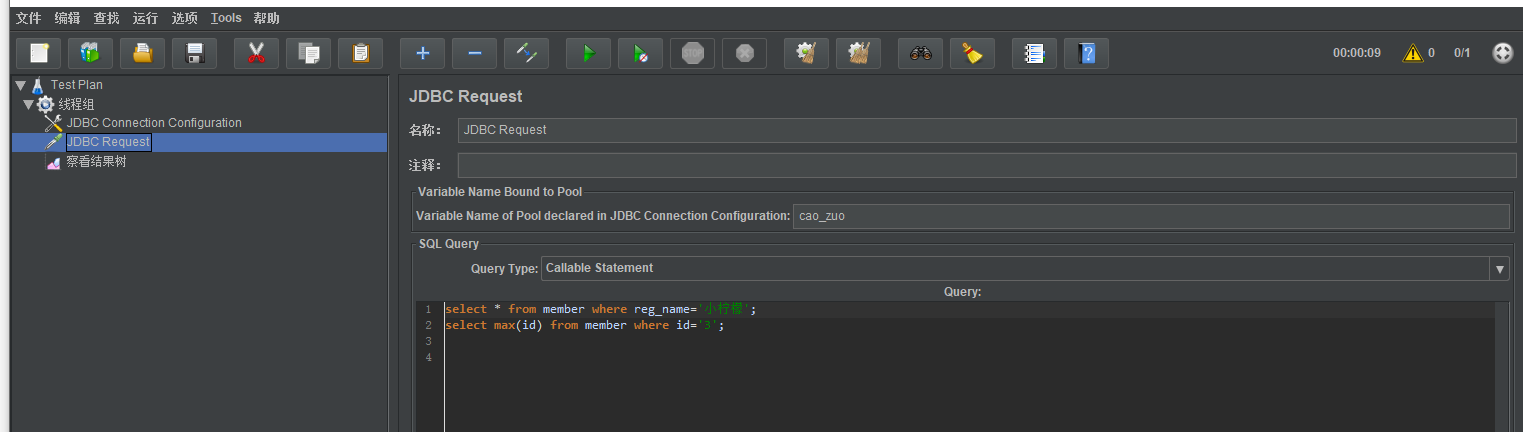Collapse the 线程组 thread group node
This screenshot has height=432, width=1523.
(28, 105)
